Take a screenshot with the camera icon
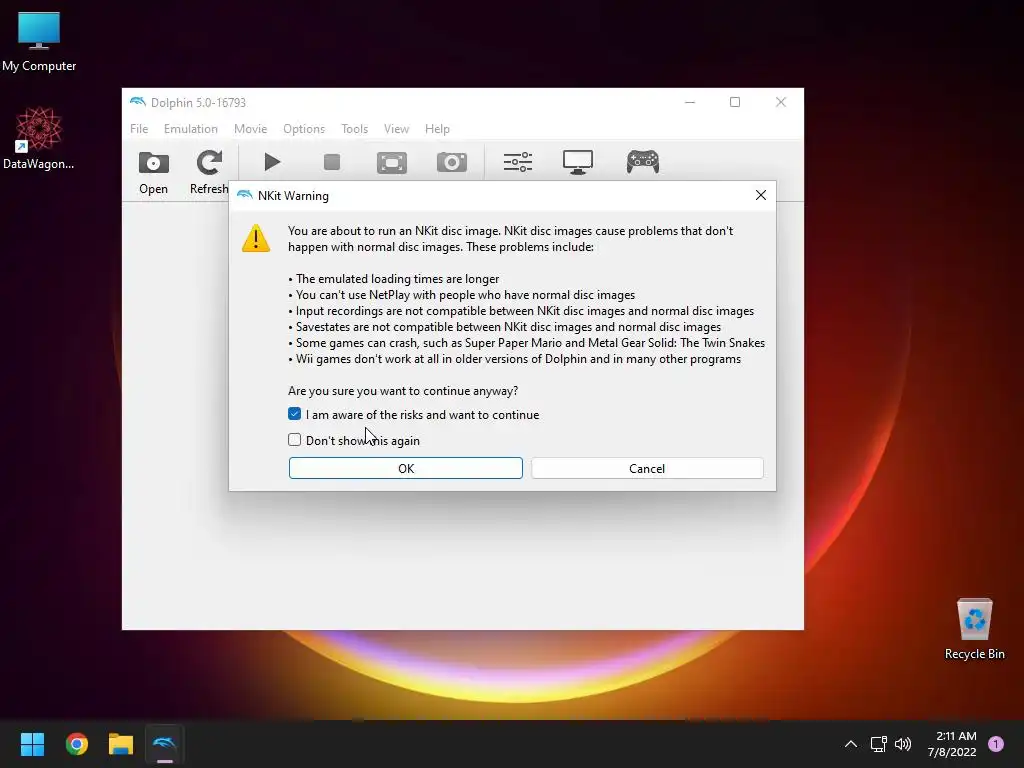 pyautogui.click(x=452, y=162)
